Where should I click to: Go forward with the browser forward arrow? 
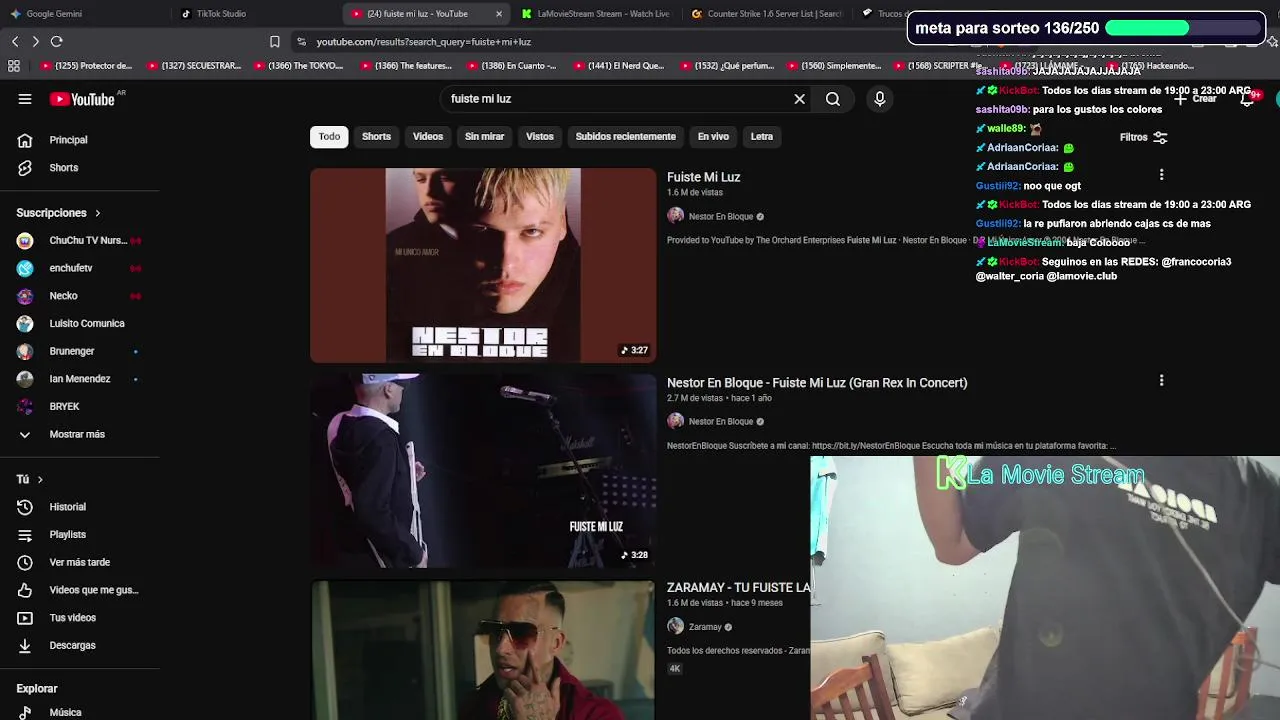[x=35, y=41]
